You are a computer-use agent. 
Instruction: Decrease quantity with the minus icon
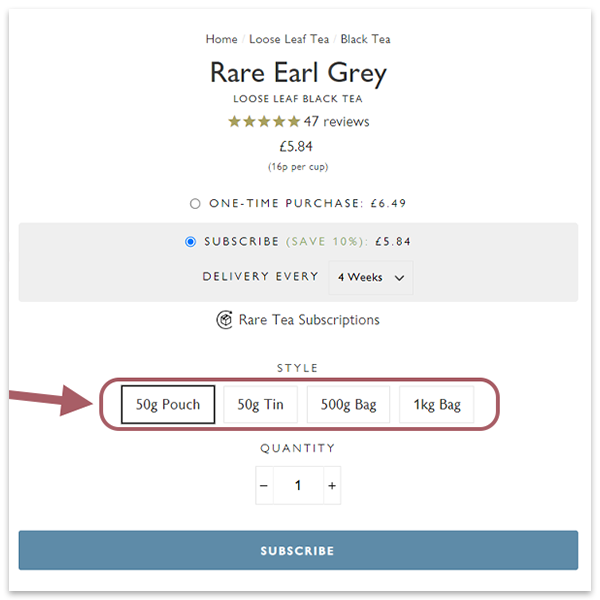[x=264, y=486]
